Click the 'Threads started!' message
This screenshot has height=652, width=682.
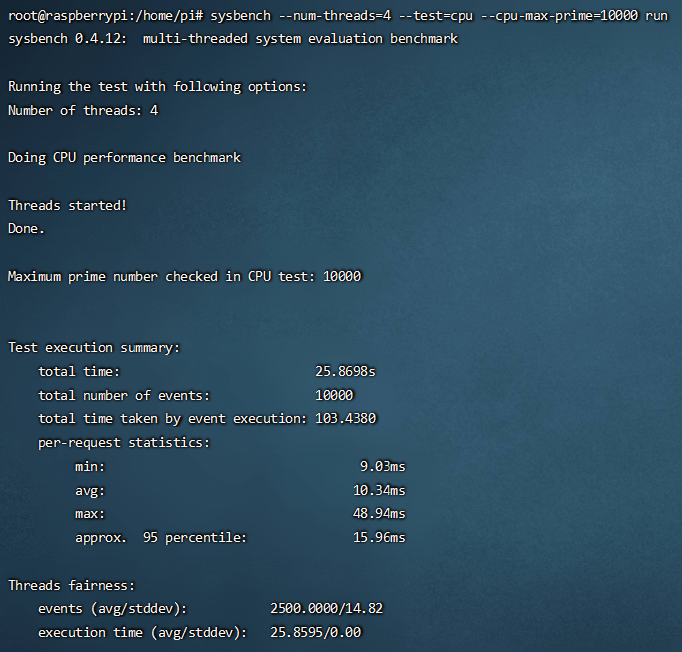pyautogui.click(x=68, y=205)
